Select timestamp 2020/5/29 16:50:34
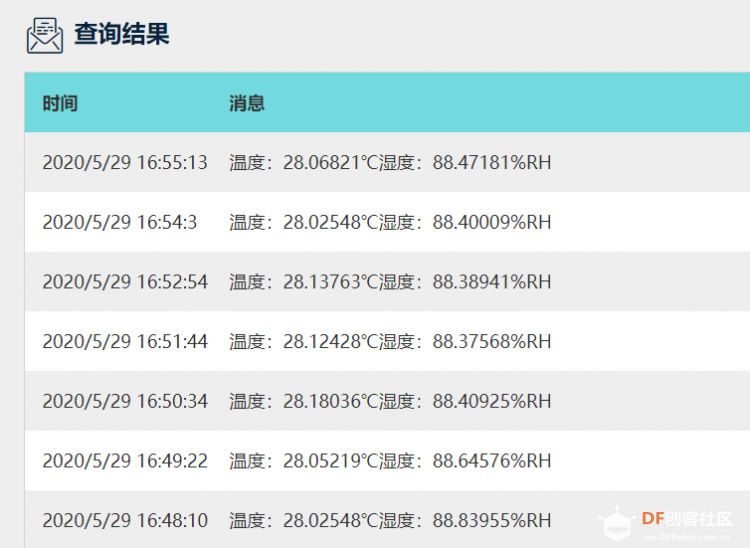The width and height of the screenshot is (750, 548). (125, 401)
